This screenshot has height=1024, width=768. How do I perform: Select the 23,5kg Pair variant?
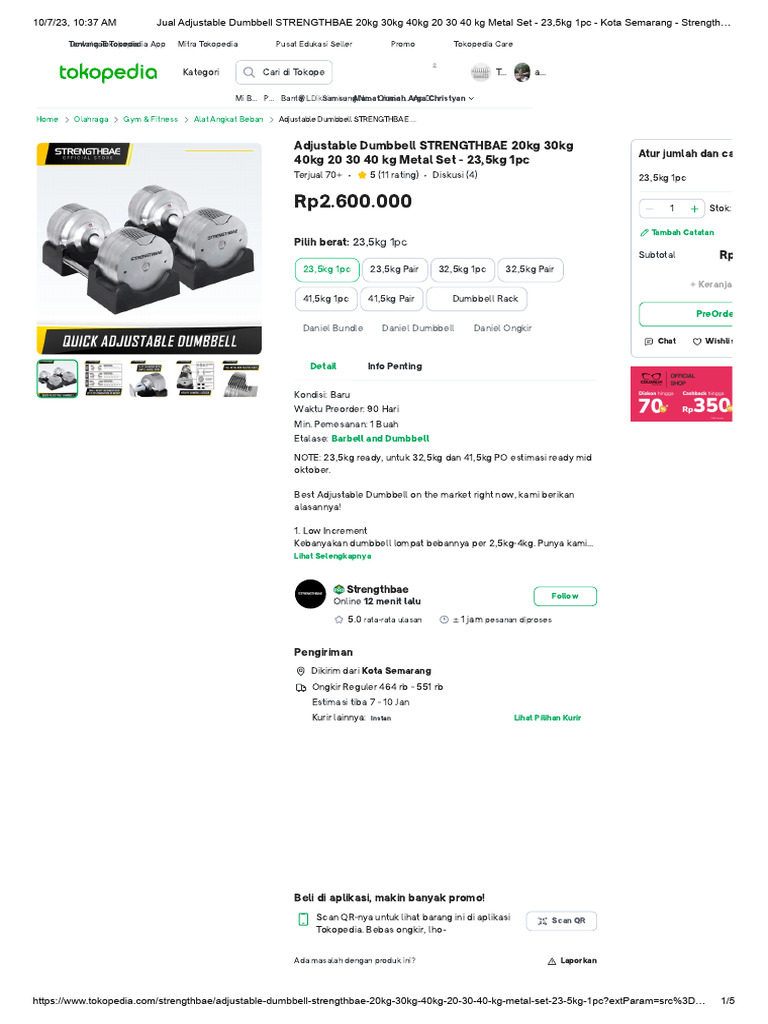coord(393,269)
